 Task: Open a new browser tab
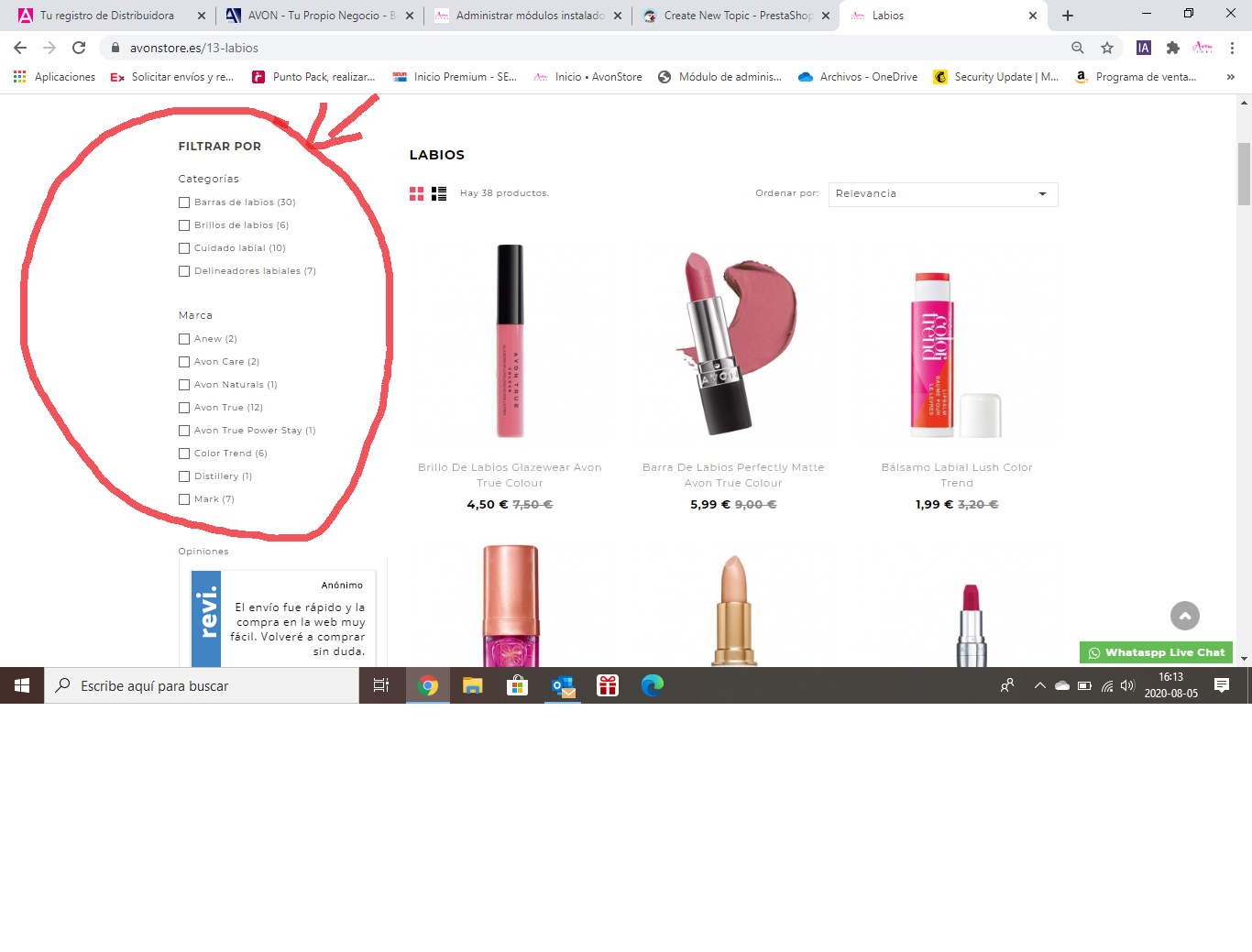1068,16
